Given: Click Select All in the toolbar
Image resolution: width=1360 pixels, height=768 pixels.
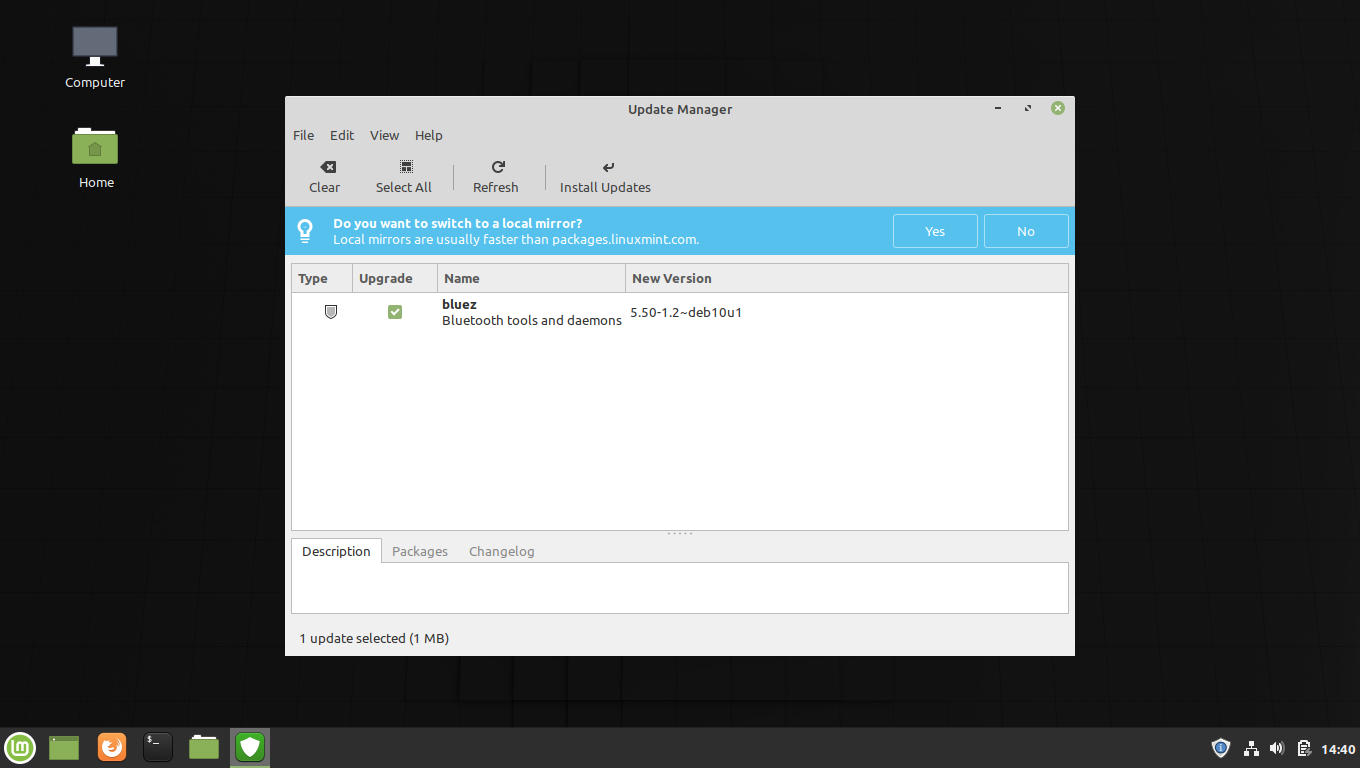Looking at the screenshot, I should [x=404, y=177].
